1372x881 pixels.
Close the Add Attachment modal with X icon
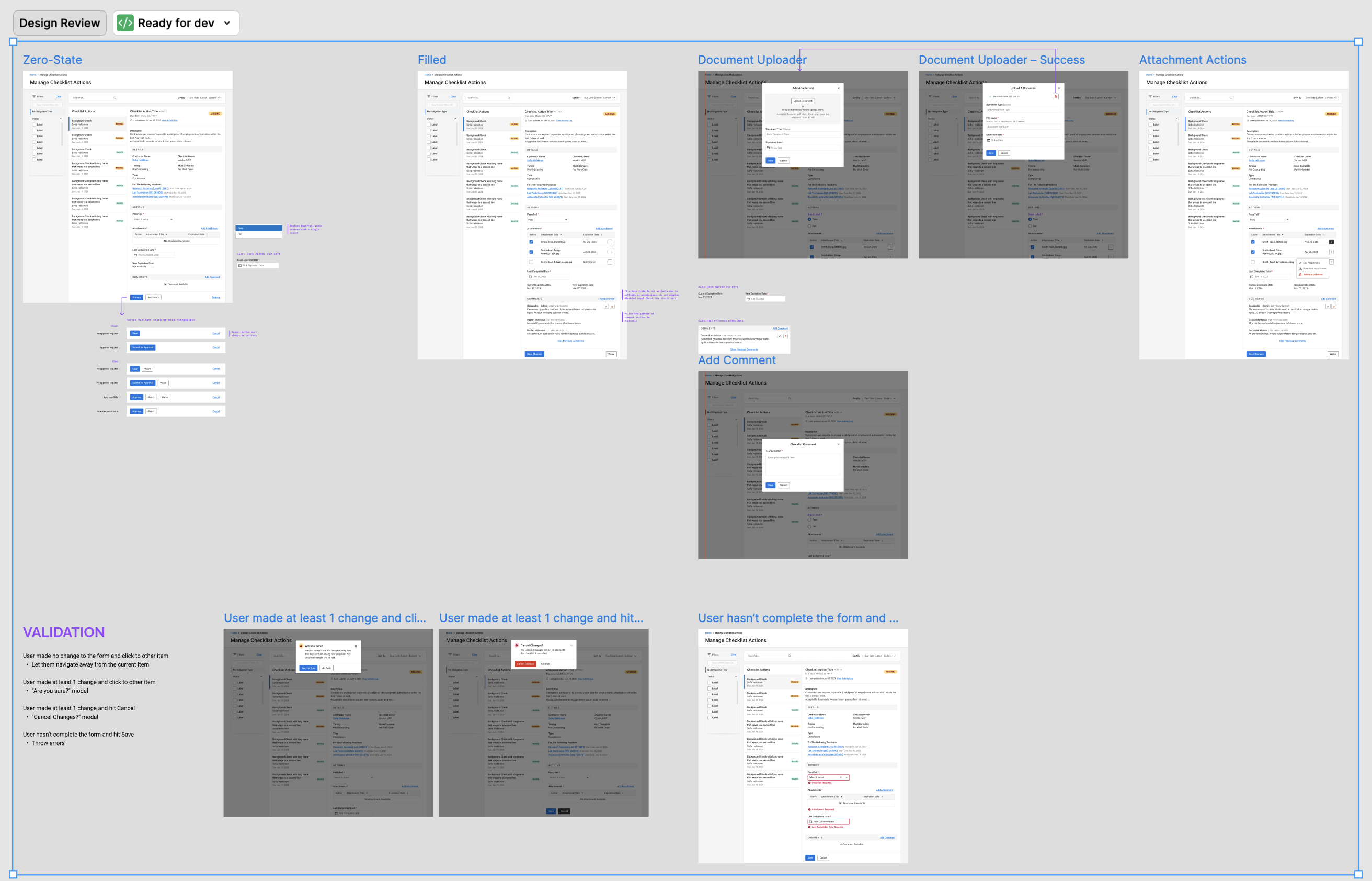click(839, 88)
